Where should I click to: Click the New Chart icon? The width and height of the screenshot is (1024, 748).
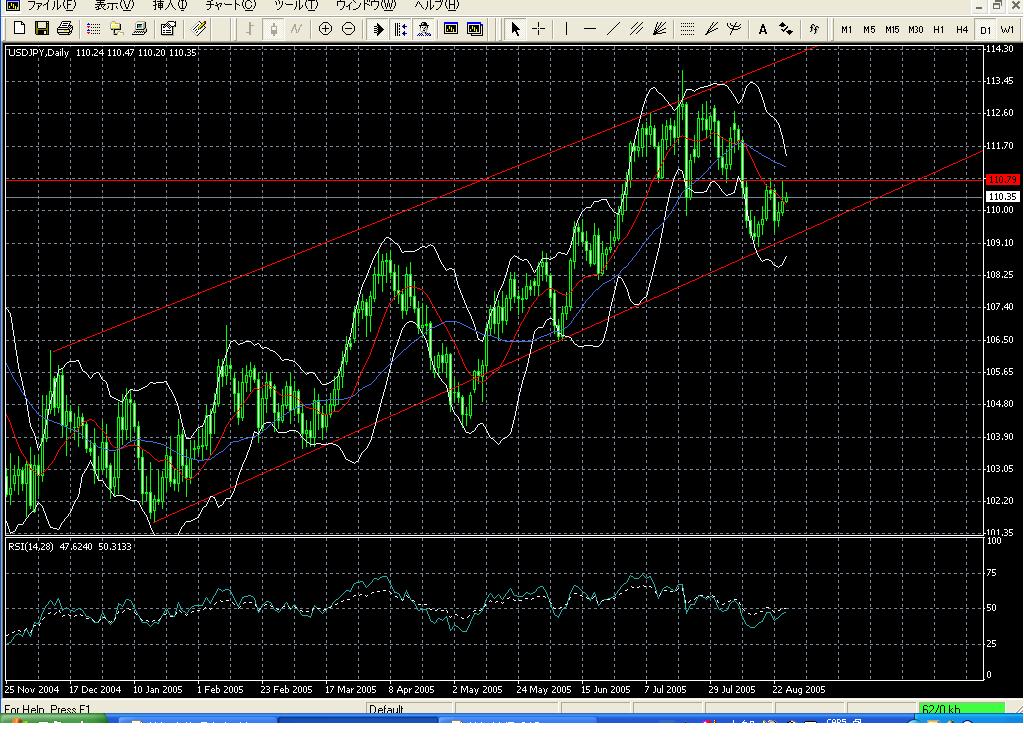[x=19, y=29]
